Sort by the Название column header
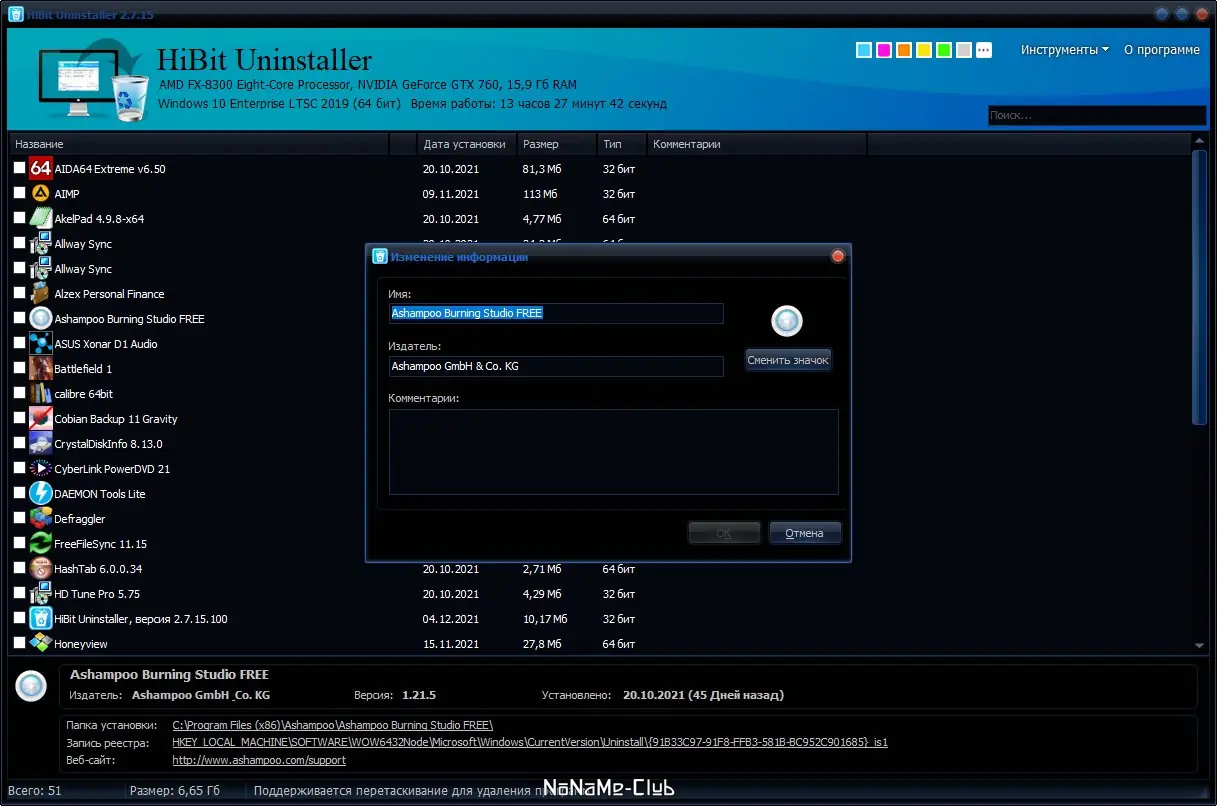 (x=199, y=144)
